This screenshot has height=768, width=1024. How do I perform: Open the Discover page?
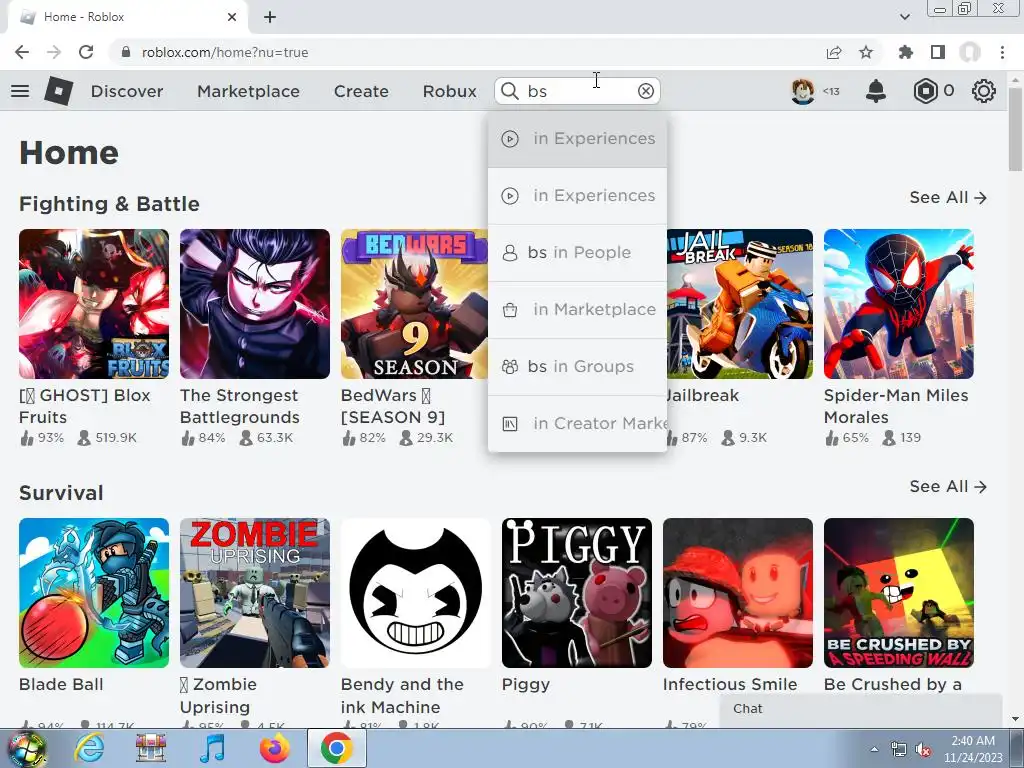click(127, 91)
